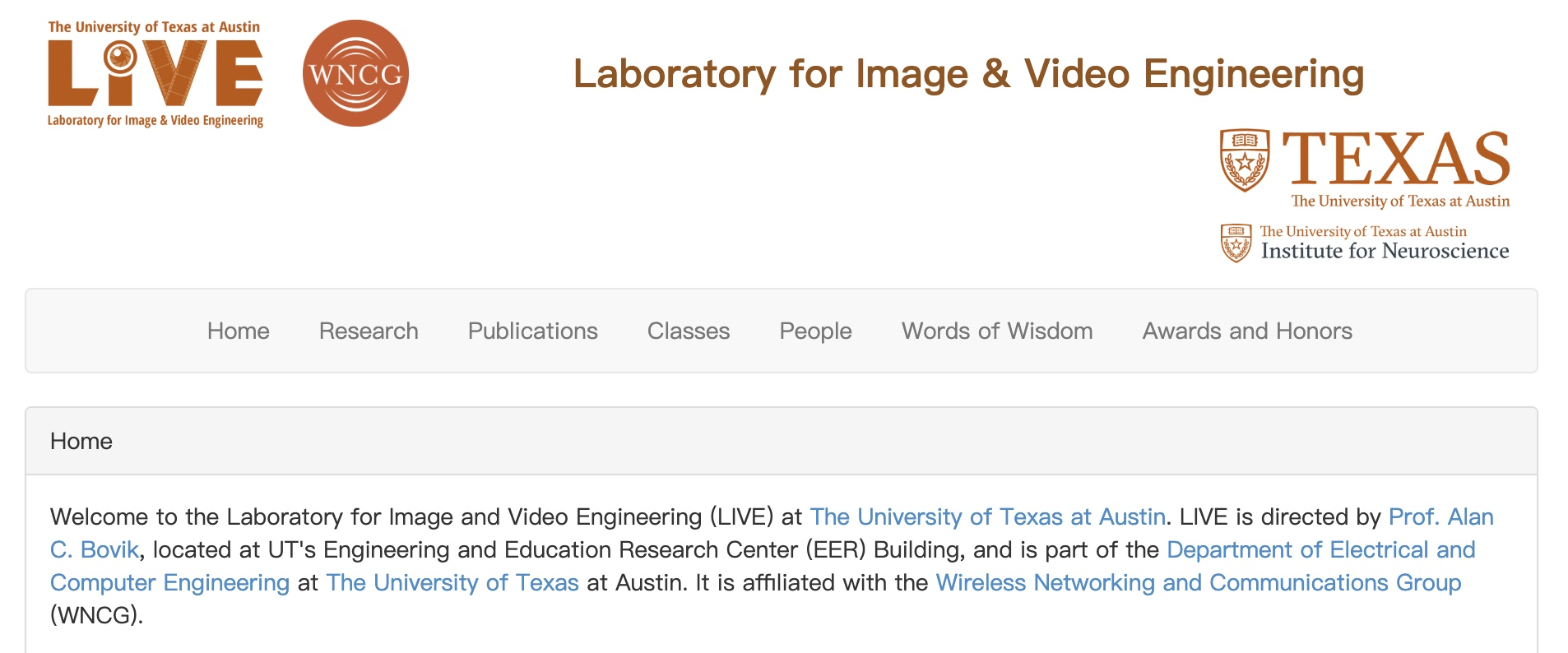This screenshot has width=1568, height=653.
Task: Open the Department of Electrical and Computer Engineering link
Action: 1320,549
